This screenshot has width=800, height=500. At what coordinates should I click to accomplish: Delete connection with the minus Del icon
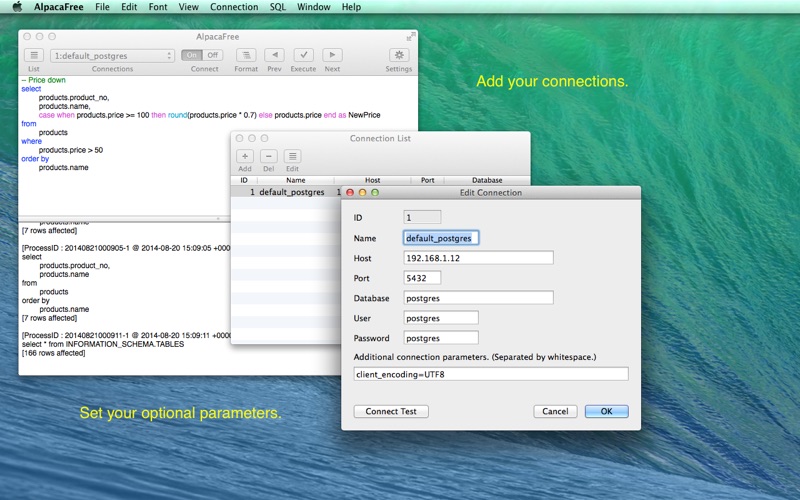[269, 156]
